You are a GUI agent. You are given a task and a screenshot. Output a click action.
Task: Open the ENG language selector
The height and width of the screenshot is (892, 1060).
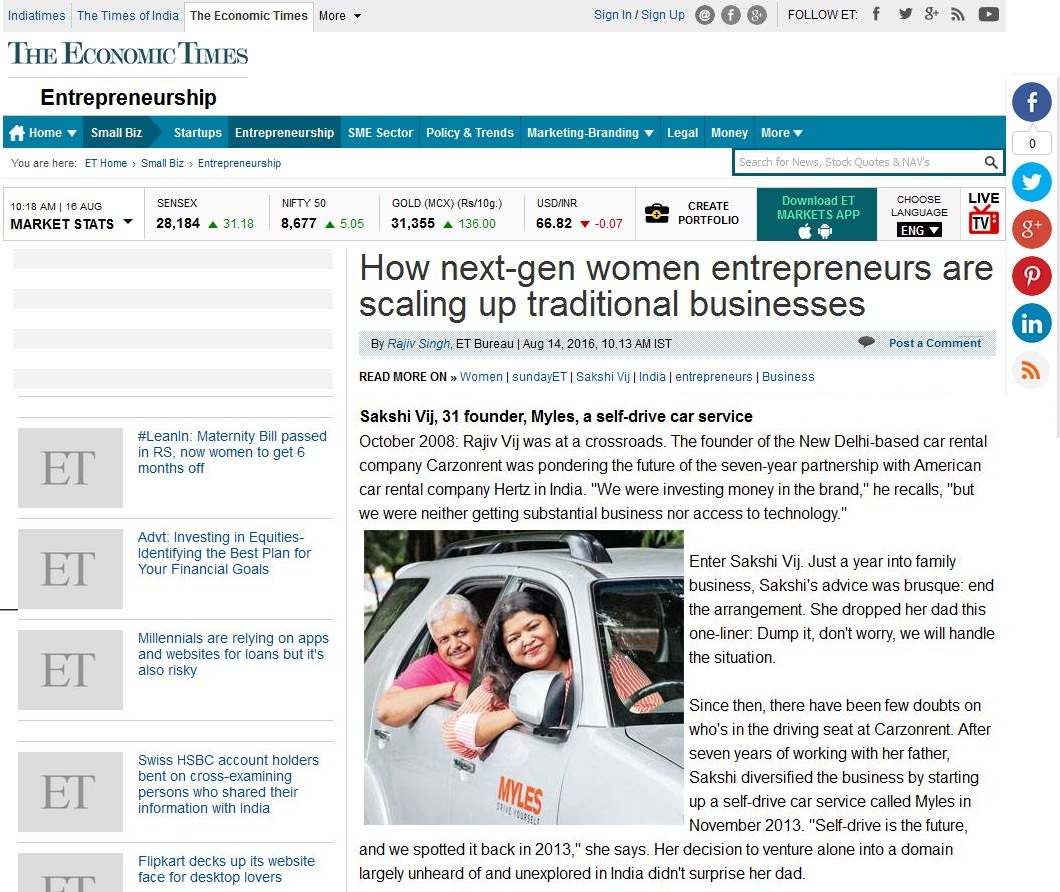[x=919, y=231]
